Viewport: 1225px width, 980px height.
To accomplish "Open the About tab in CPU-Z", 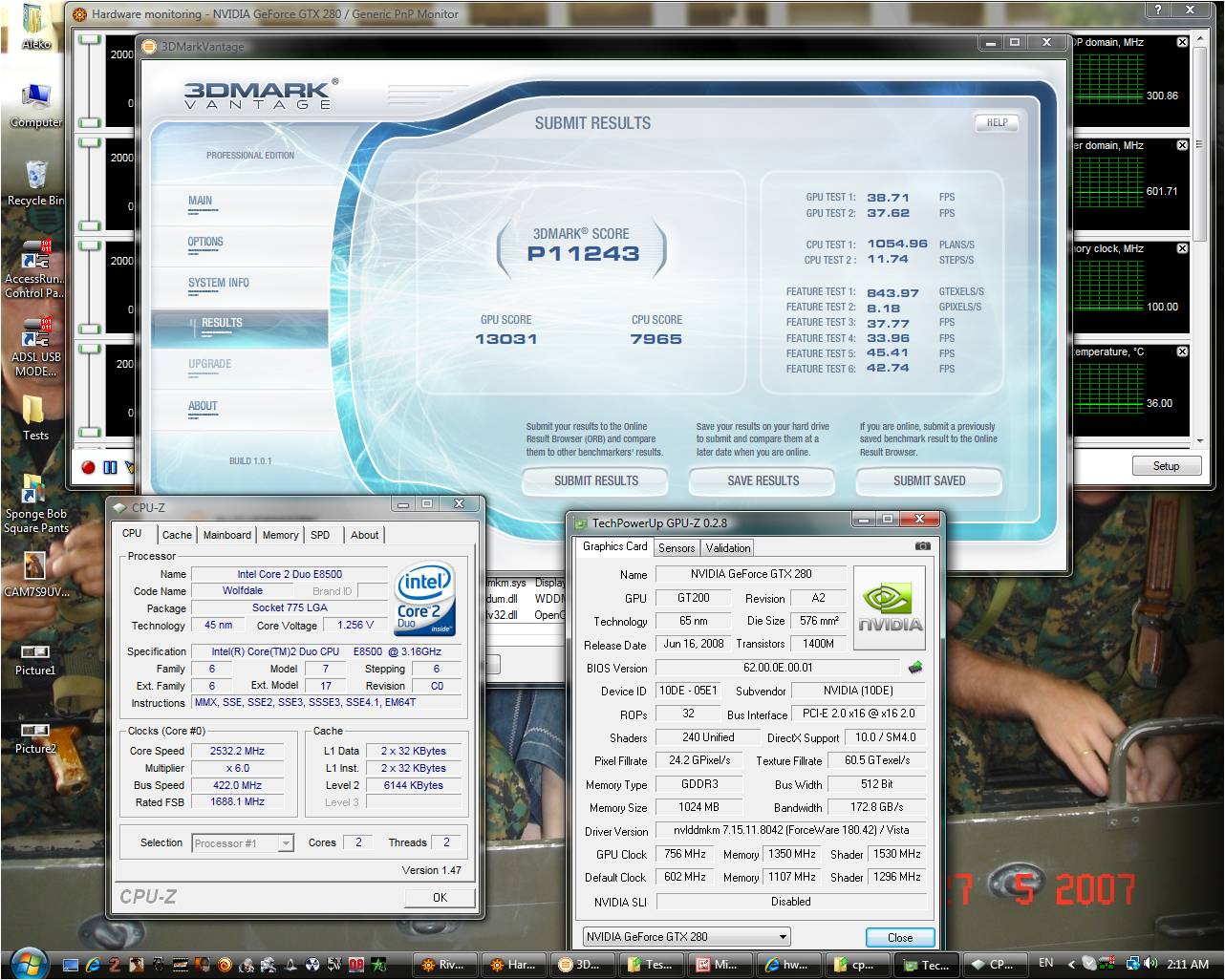I will 364,535.
